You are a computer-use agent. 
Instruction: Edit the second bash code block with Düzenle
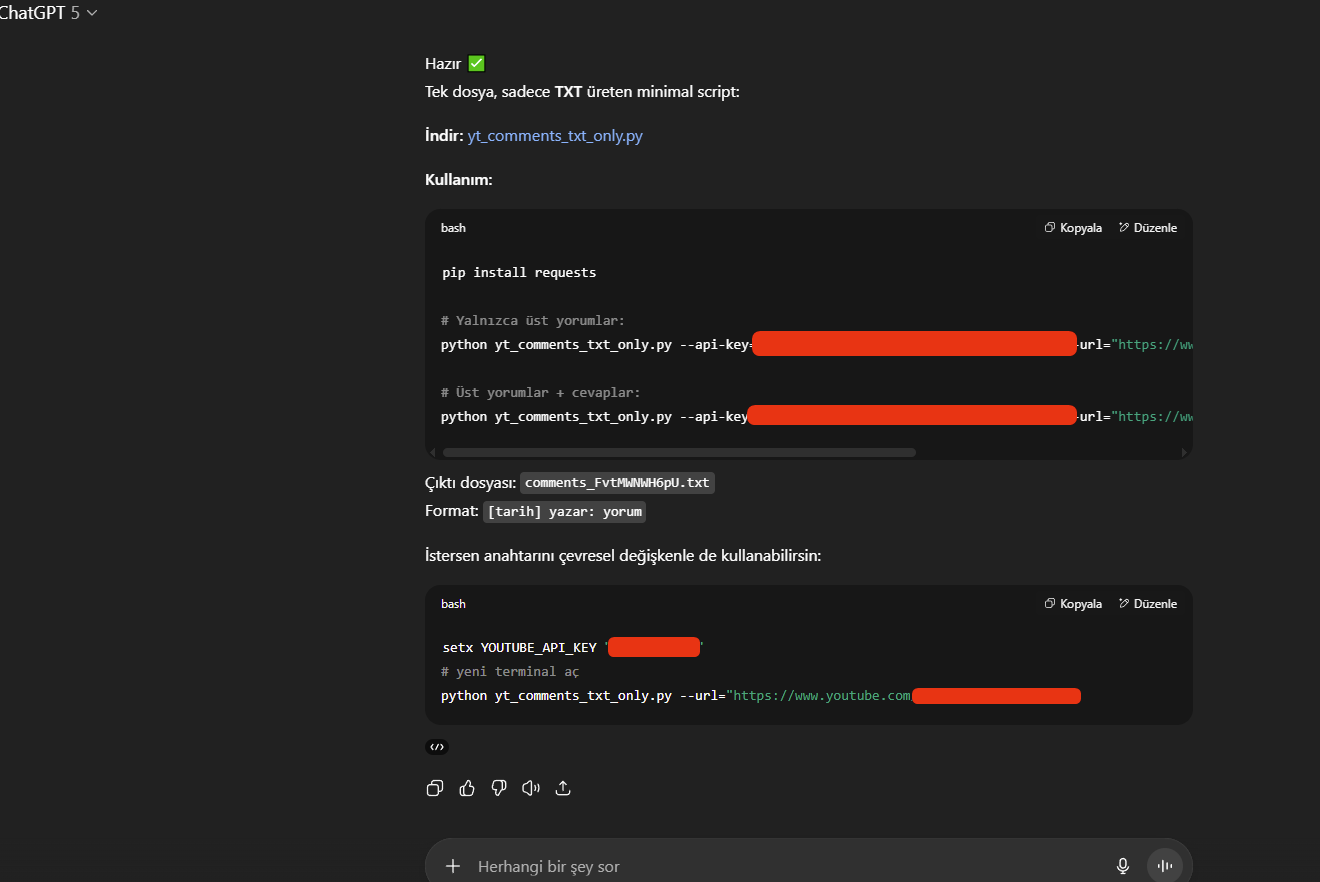[1148, 604]
